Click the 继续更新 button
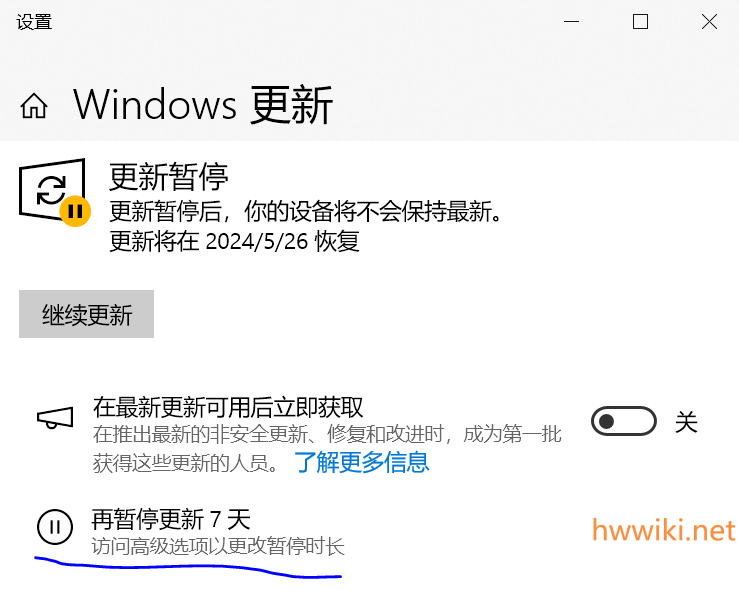Image resolution: width=739 pixels, height=590 pixels. tap(86, 314)
